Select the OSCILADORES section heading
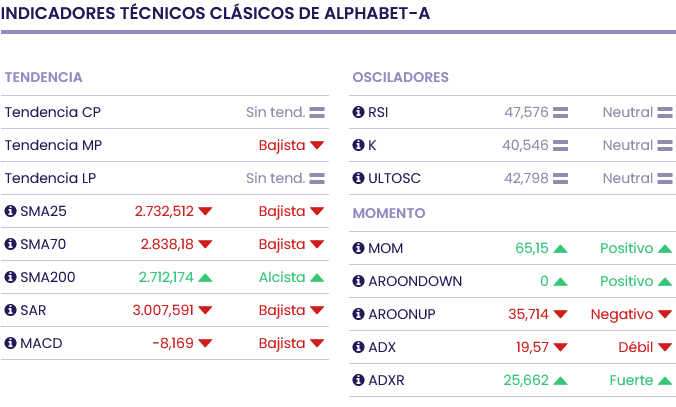This screenshot has height=407, width=676. [x=400, y=77]
